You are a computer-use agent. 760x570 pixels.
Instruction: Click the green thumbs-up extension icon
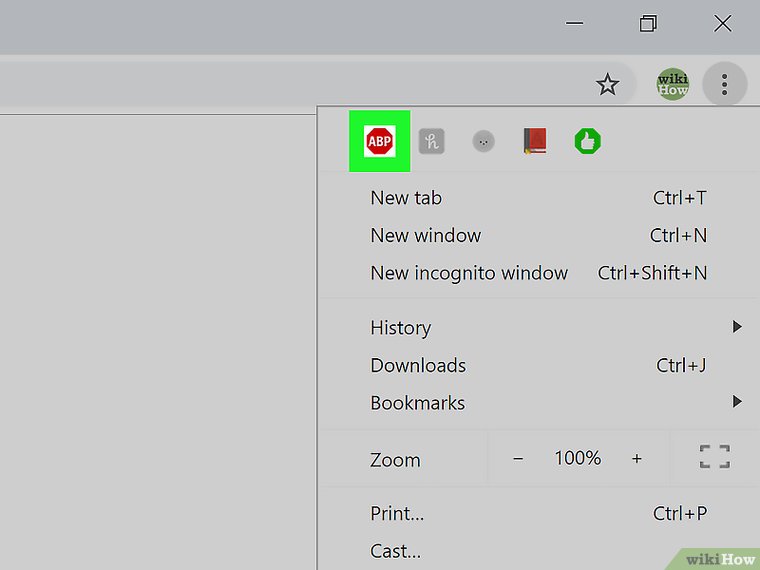pyautogui.click(x=587, y=142)
